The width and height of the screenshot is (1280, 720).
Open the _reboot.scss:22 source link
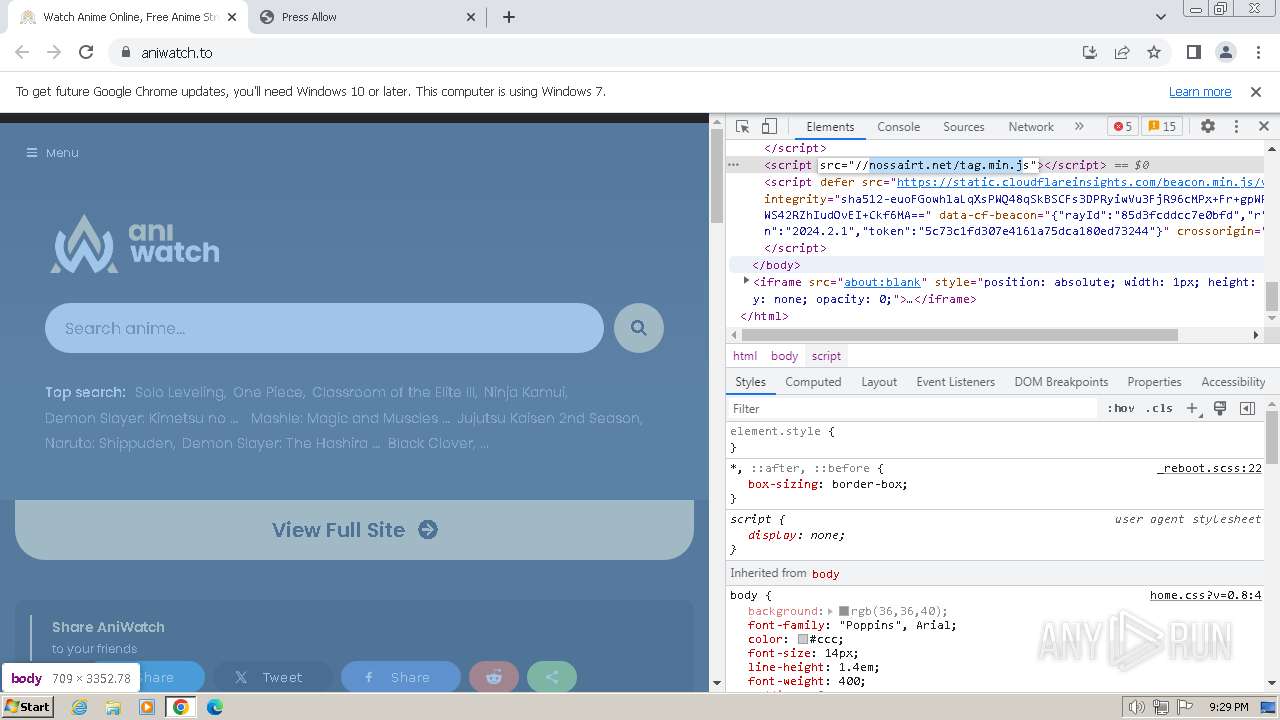[1209, 468]
